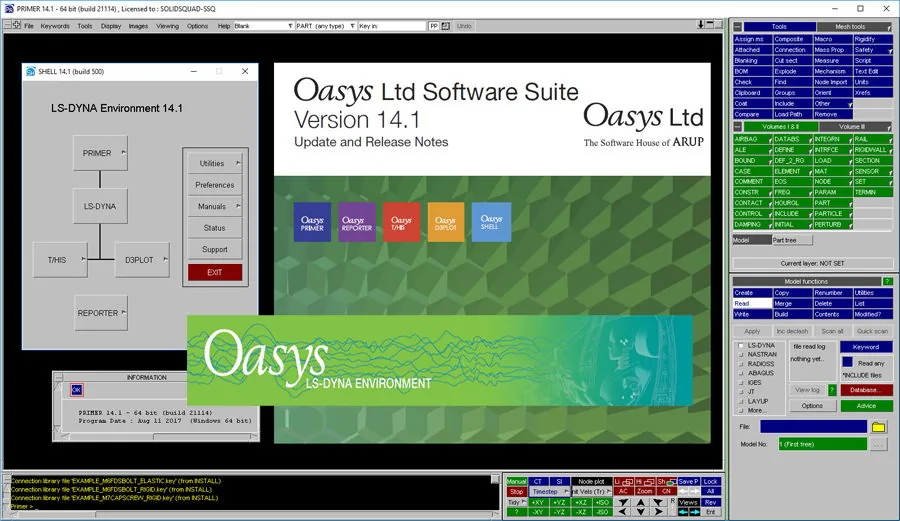Click the up arrow view rotation icon

[641, 502]
